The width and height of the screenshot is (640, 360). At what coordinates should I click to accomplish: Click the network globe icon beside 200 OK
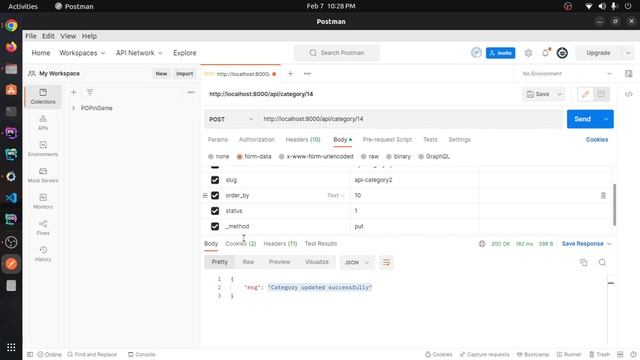pos(482,244)
